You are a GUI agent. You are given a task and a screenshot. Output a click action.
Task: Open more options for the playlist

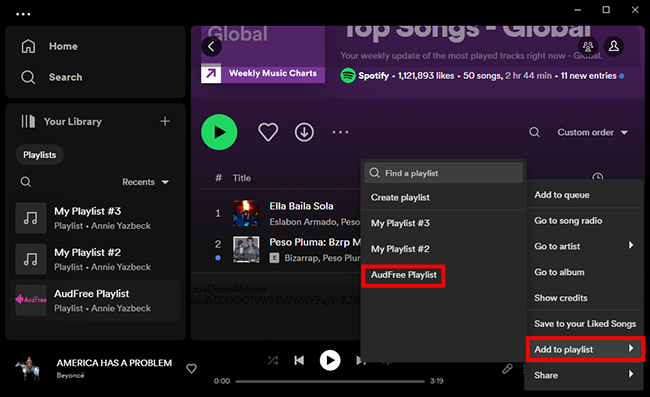pyautogui.click(x=340, y=132)
